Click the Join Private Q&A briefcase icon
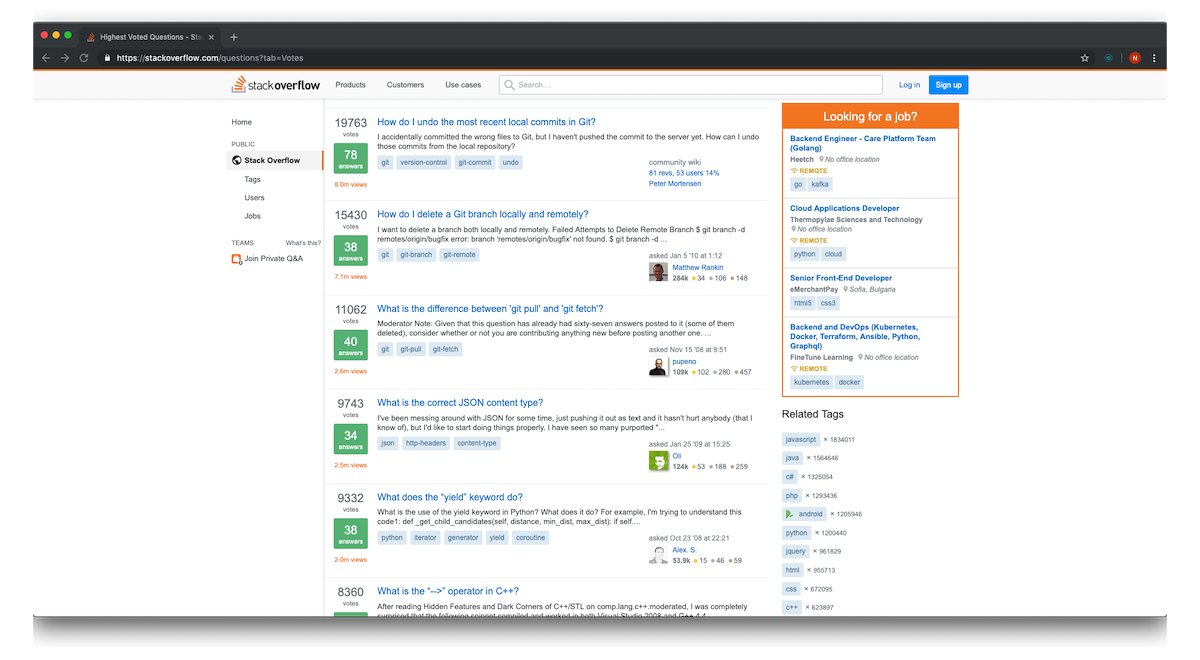 (236, 259)
